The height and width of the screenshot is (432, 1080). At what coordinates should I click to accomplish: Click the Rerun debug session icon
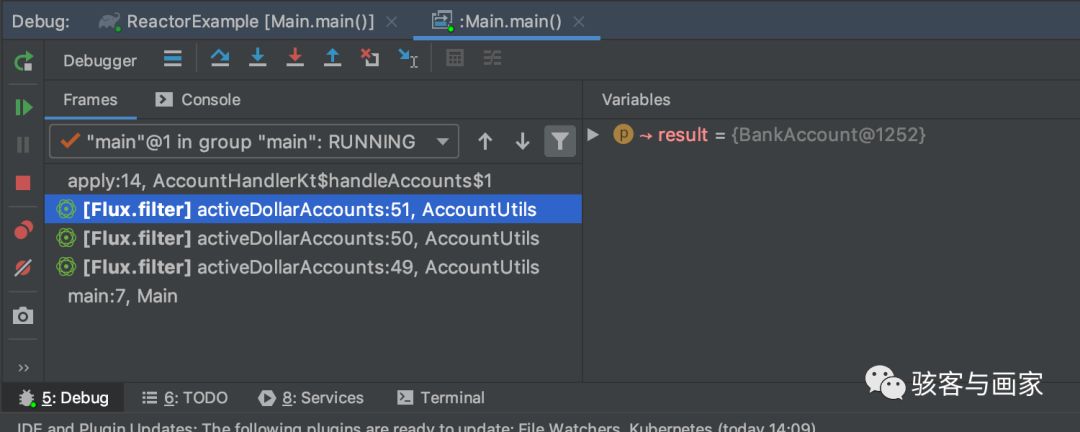(x=23, y=62)
